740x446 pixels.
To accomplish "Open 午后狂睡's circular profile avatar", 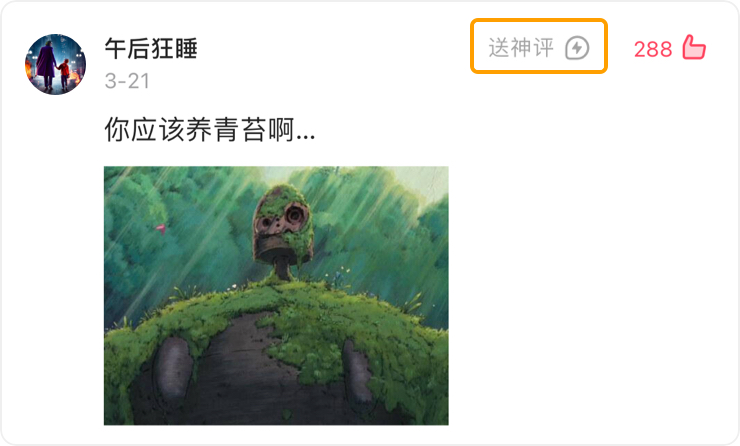I will click(x=55, y=64).
